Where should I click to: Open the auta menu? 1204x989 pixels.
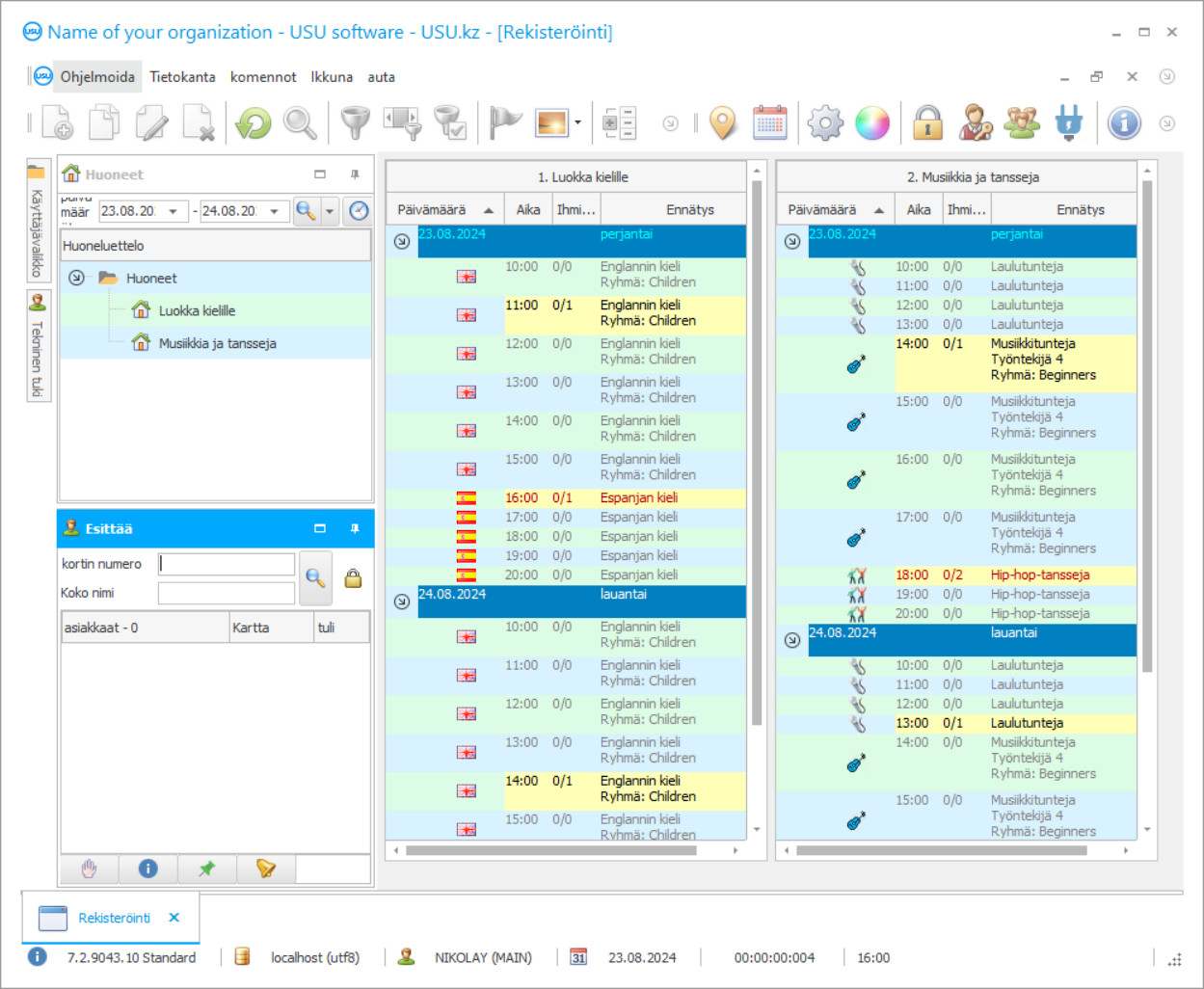[x=381, y=77]
